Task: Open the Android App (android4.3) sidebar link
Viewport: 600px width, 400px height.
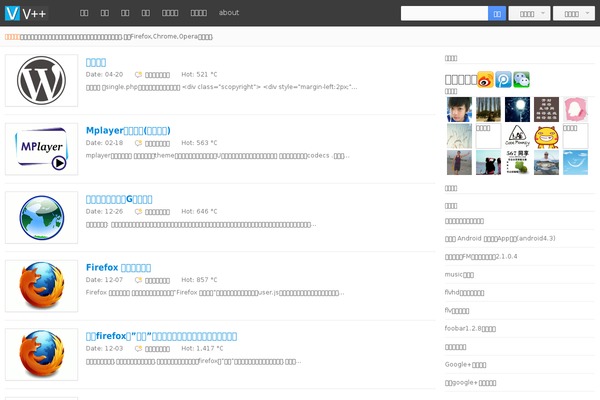Action: 500,238
